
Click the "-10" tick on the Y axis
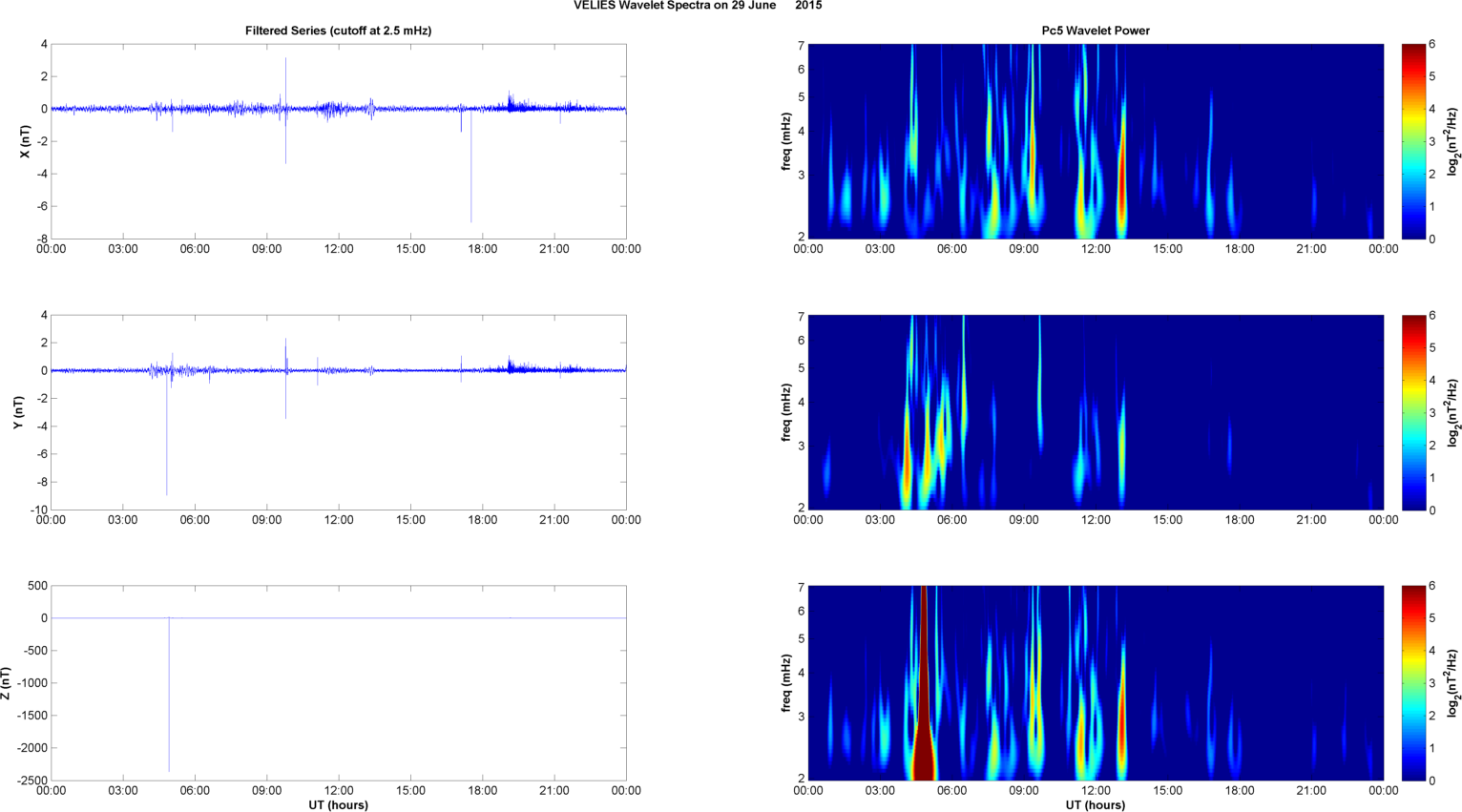pos(38,510)
